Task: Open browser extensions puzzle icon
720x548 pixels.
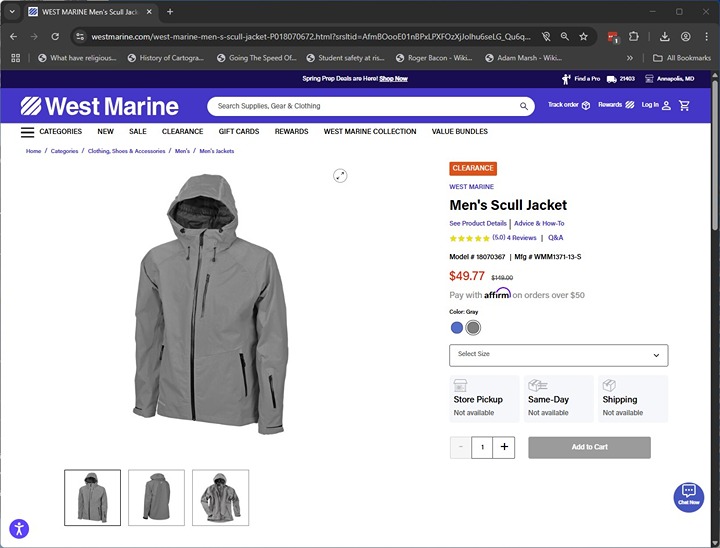Action: coord(634,36)
